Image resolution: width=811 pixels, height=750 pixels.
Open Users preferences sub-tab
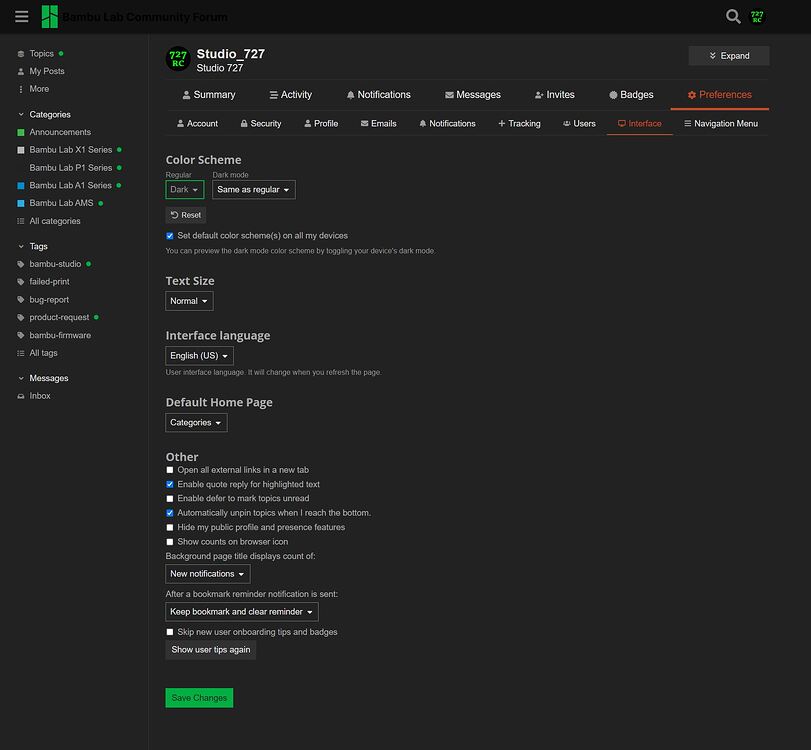pos(579,124)
